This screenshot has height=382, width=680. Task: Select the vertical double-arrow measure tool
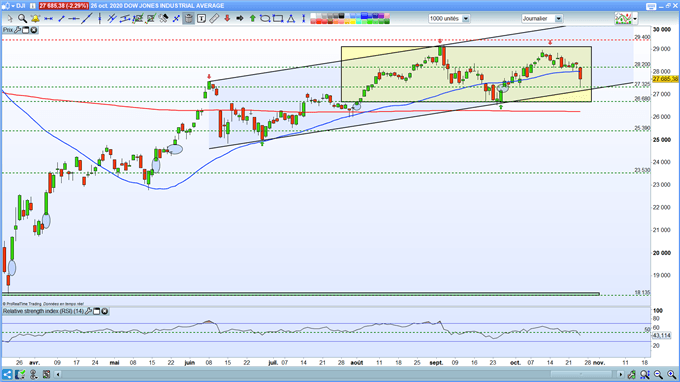tap(304, 19)
